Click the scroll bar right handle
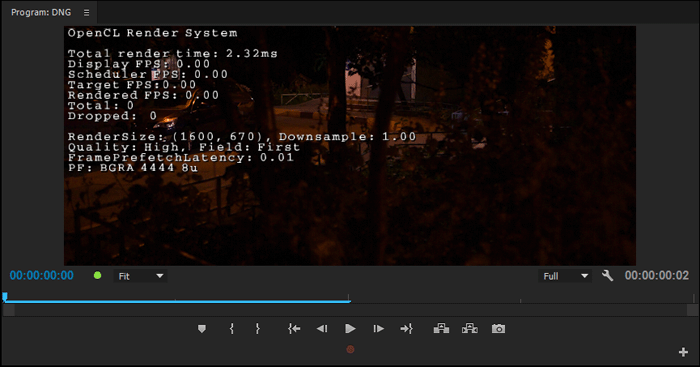 coord(692,310)
